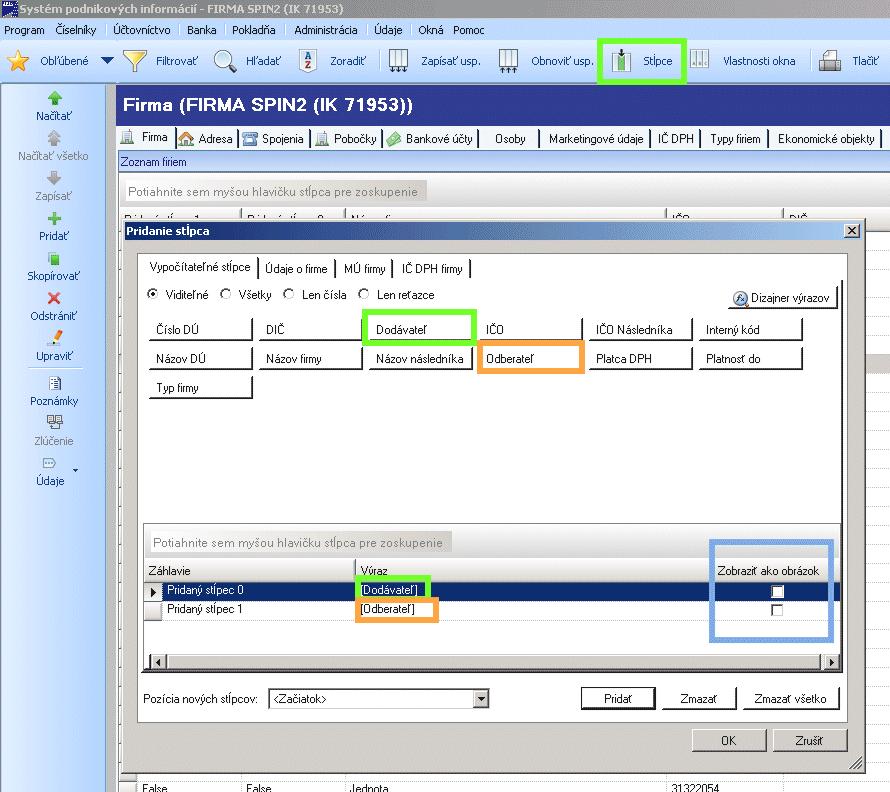Click the Odstrániť red cross icon
The image size is (890, 792).
pyautogui.click(x=54, y=298)
